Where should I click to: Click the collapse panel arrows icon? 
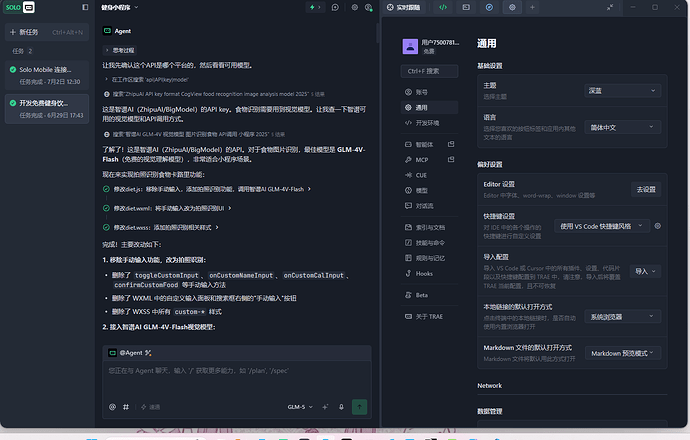pyautogui.click(x=610, y=7)
